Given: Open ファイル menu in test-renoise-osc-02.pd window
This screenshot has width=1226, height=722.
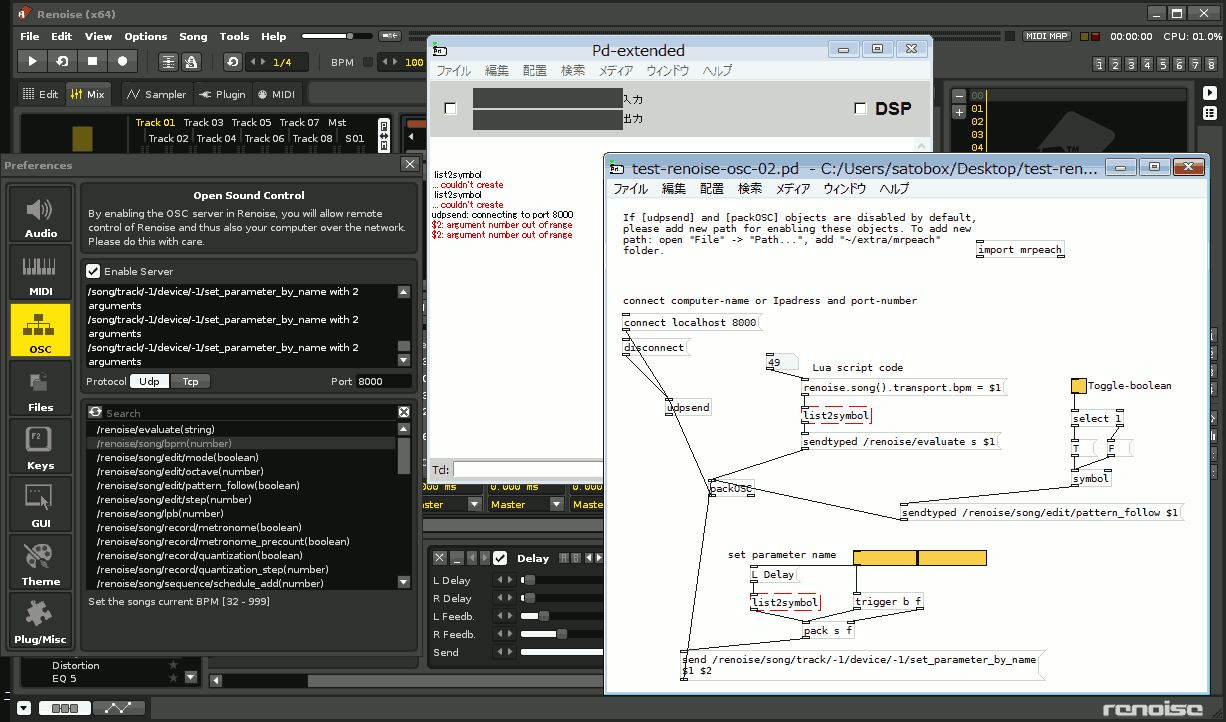Looking at the screenshot, I should 630,188.
